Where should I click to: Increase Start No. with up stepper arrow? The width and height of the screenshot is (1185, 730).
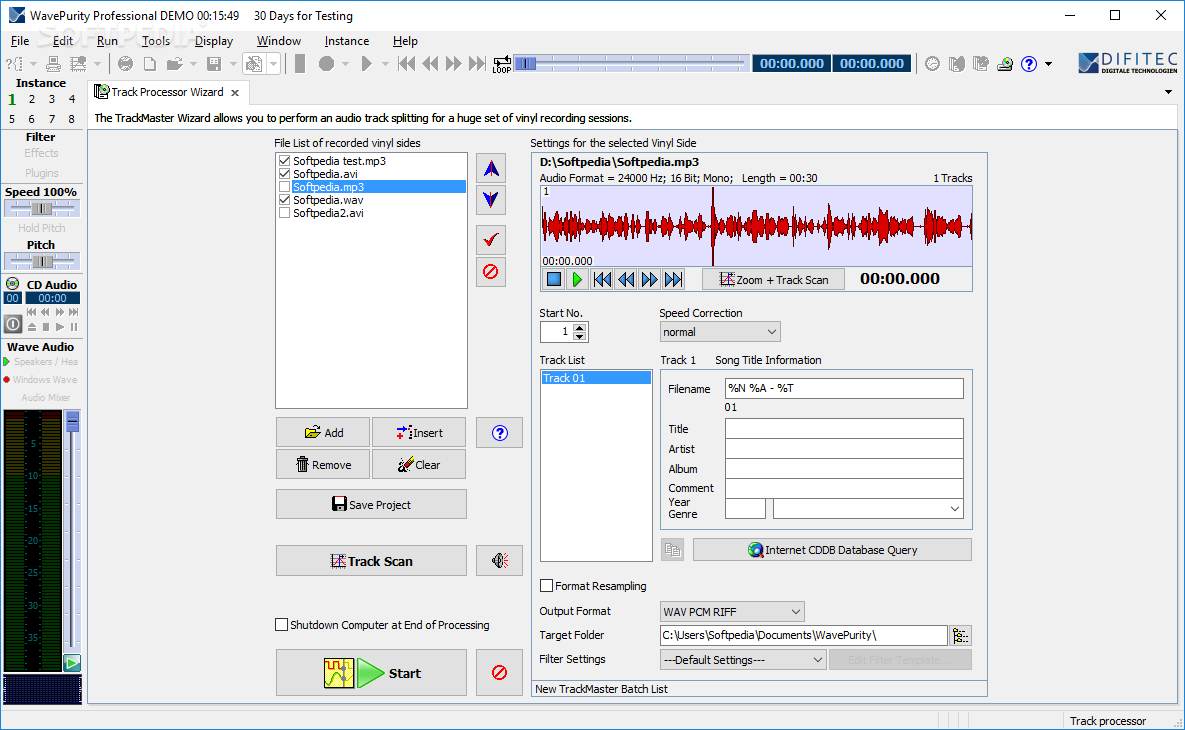580,327
